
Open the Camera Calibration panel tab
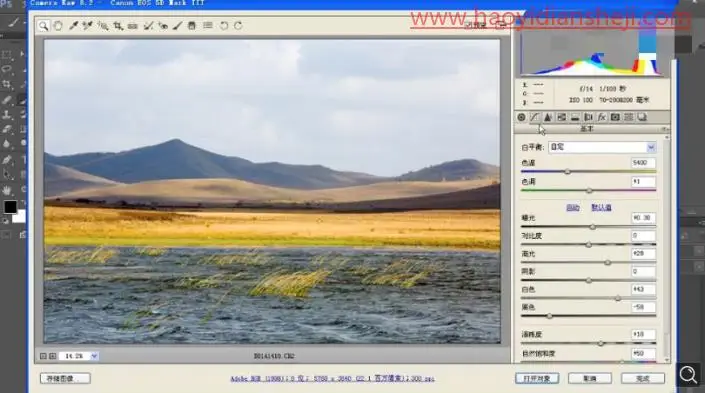615,117
